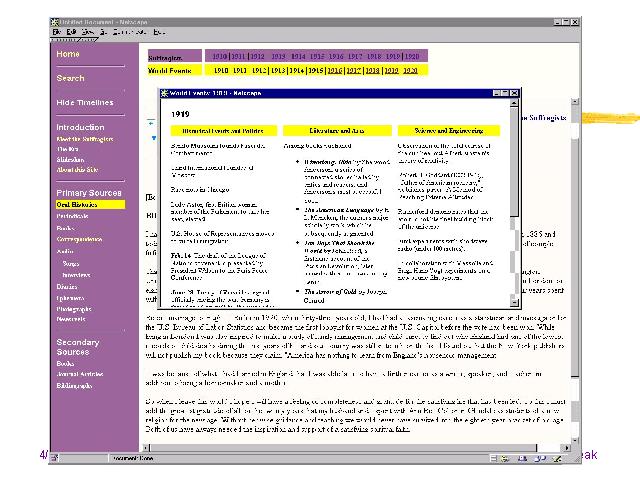This screenshot has width=640, height=480.
Task: Open the Ephemera link
Action: point(70,298)
